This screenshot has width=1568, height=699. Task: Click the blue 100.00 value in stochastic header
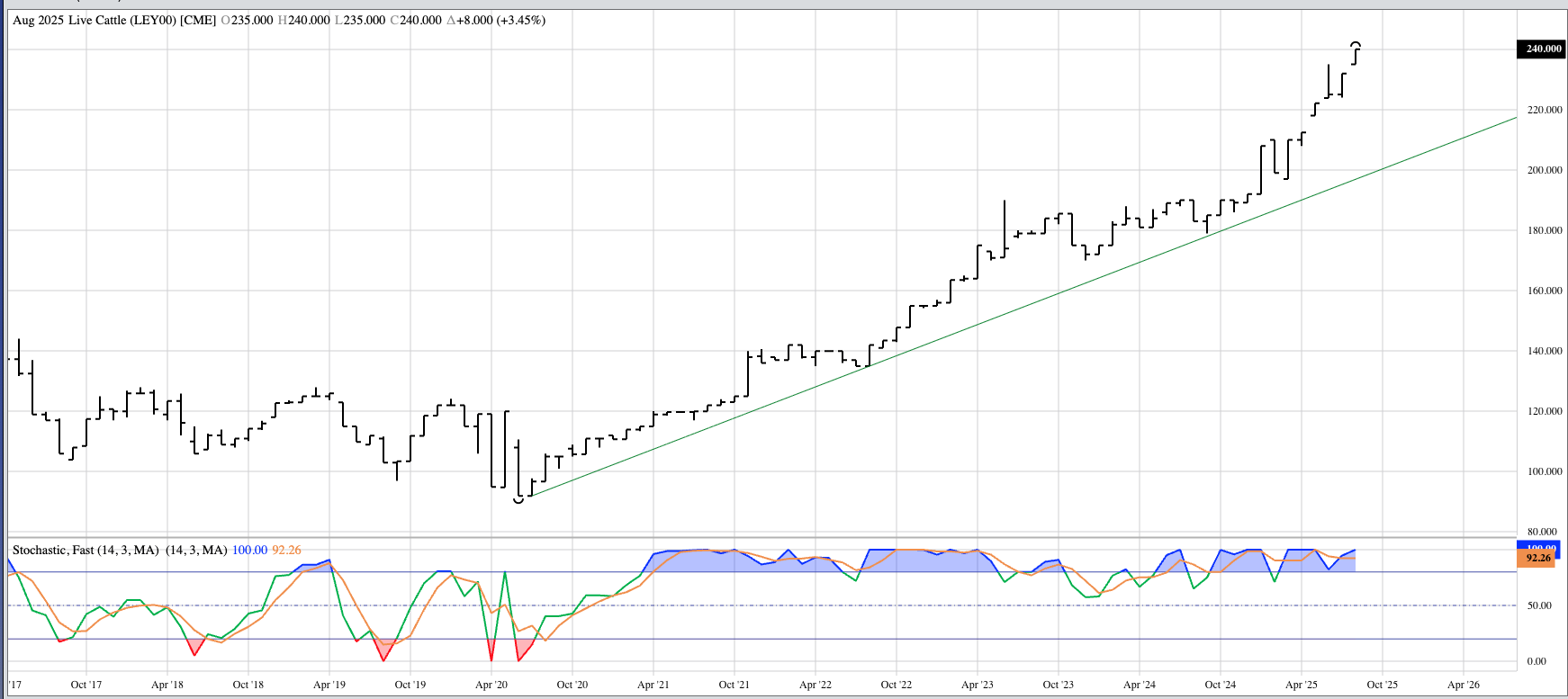tap(249, 550)
